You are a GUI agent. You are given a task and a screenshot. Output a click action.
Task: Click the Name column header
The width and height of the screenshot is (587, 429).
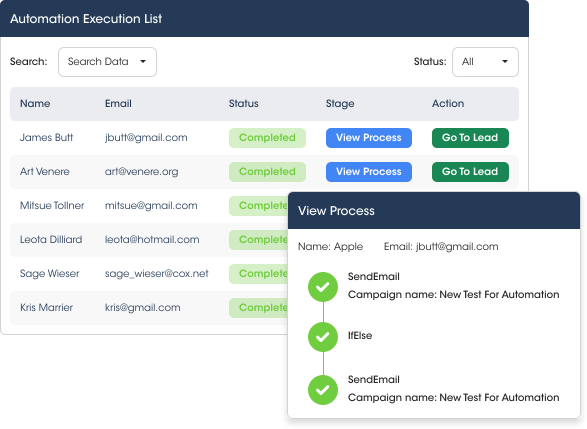click(35, 104)
